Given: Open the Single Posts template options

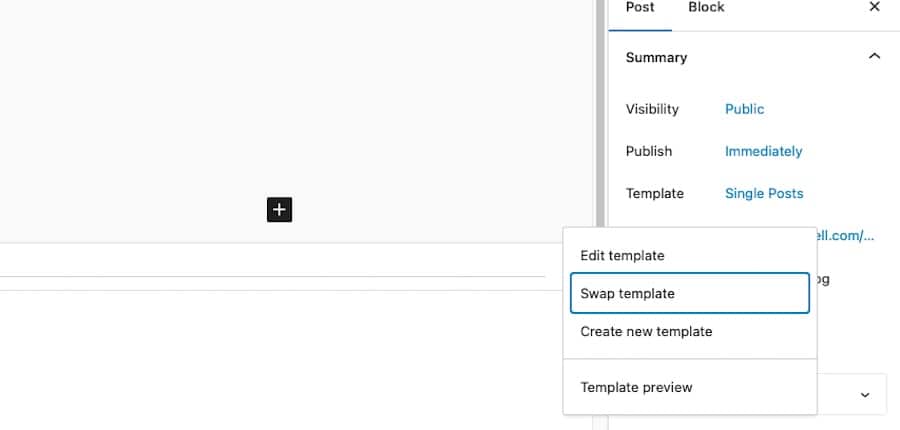Looking at the screenshot, I should coord(763,193).
